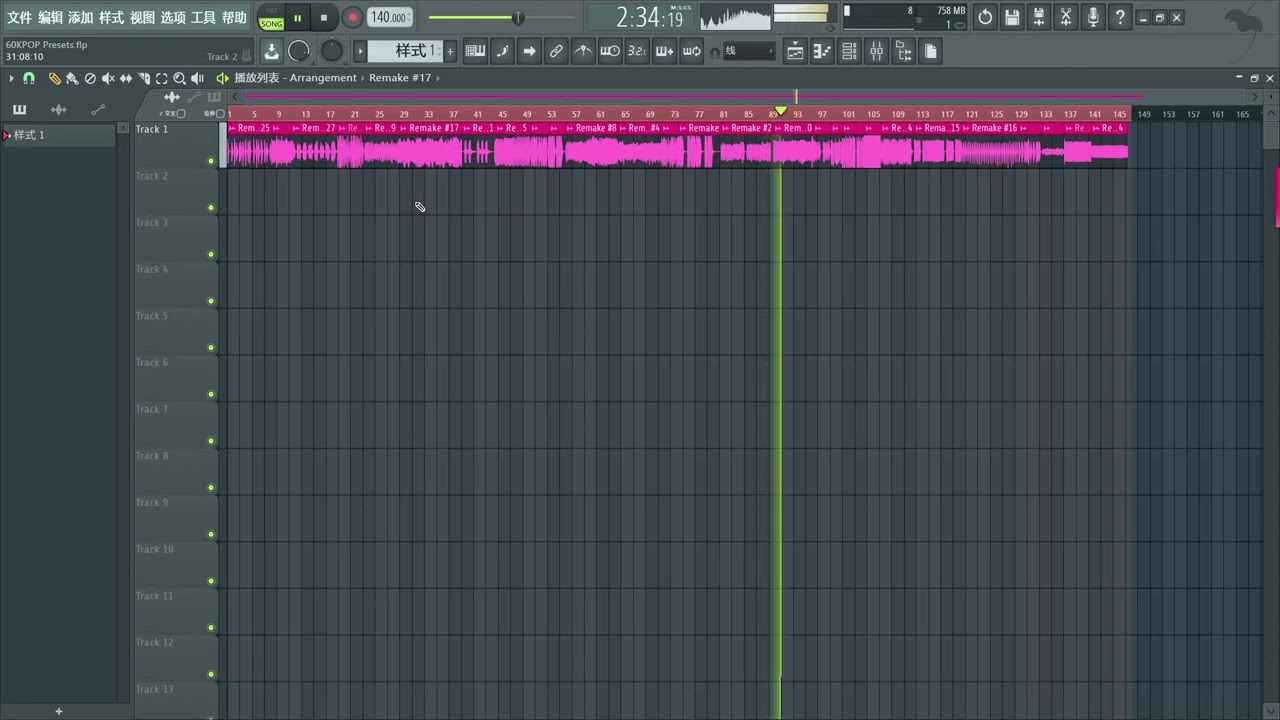Select the delete tool icon
The width and height of the screenshot is (1280, 720).
(x=90, y=78)
